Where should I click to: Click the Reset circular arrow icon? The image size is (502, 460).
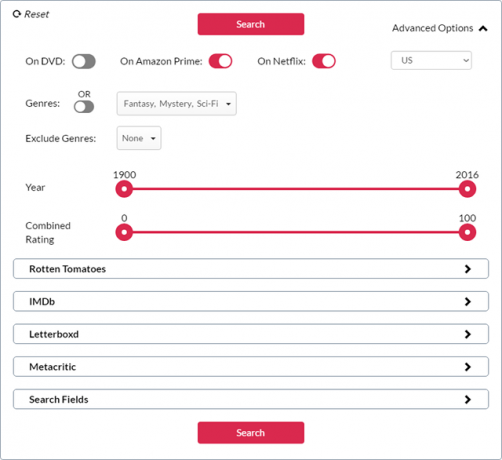point(17,14)
